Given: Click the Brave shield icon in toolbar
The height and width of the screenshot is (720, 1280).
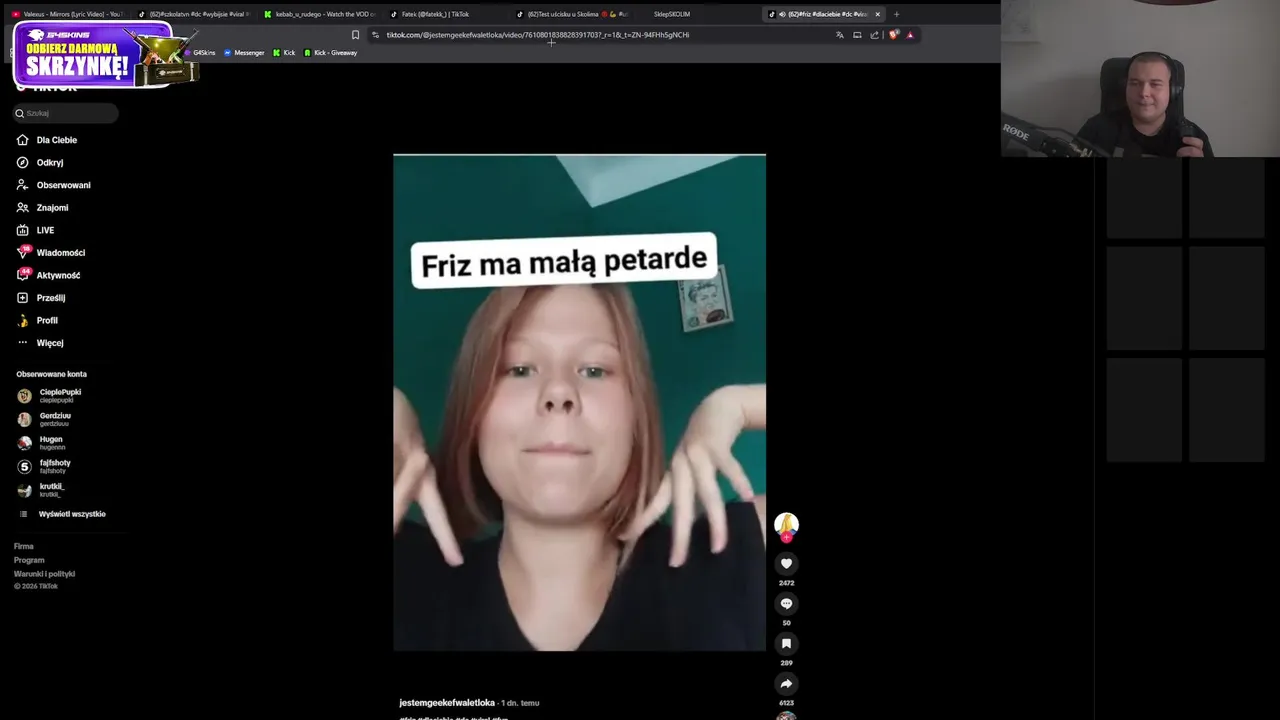Looking at the screenshot, I should click(893, 35).
